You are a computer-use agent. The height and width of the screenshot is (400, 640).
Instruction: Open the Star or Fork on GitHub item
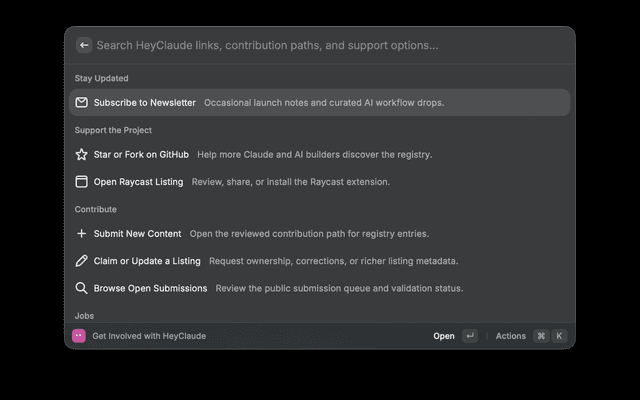pyautogui.click(x=141, y=154)
